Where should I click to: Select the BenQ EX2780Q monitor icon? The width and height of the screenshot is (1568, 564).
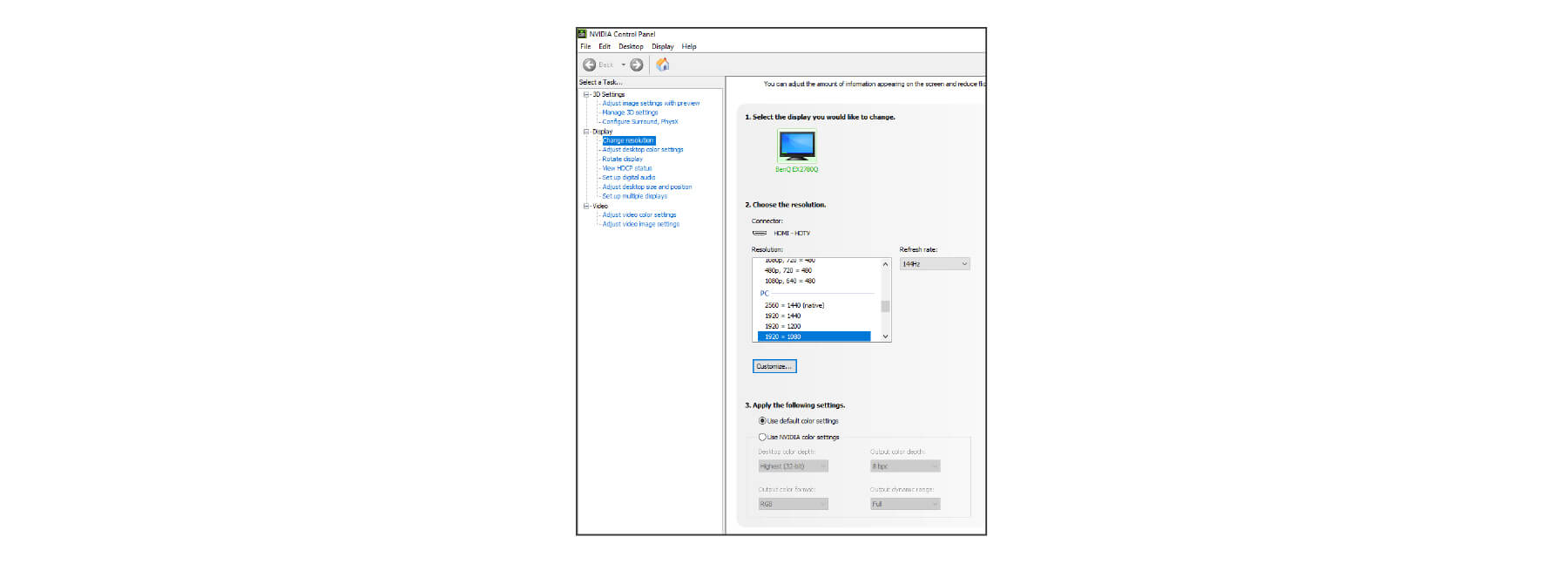coord(796,145)
